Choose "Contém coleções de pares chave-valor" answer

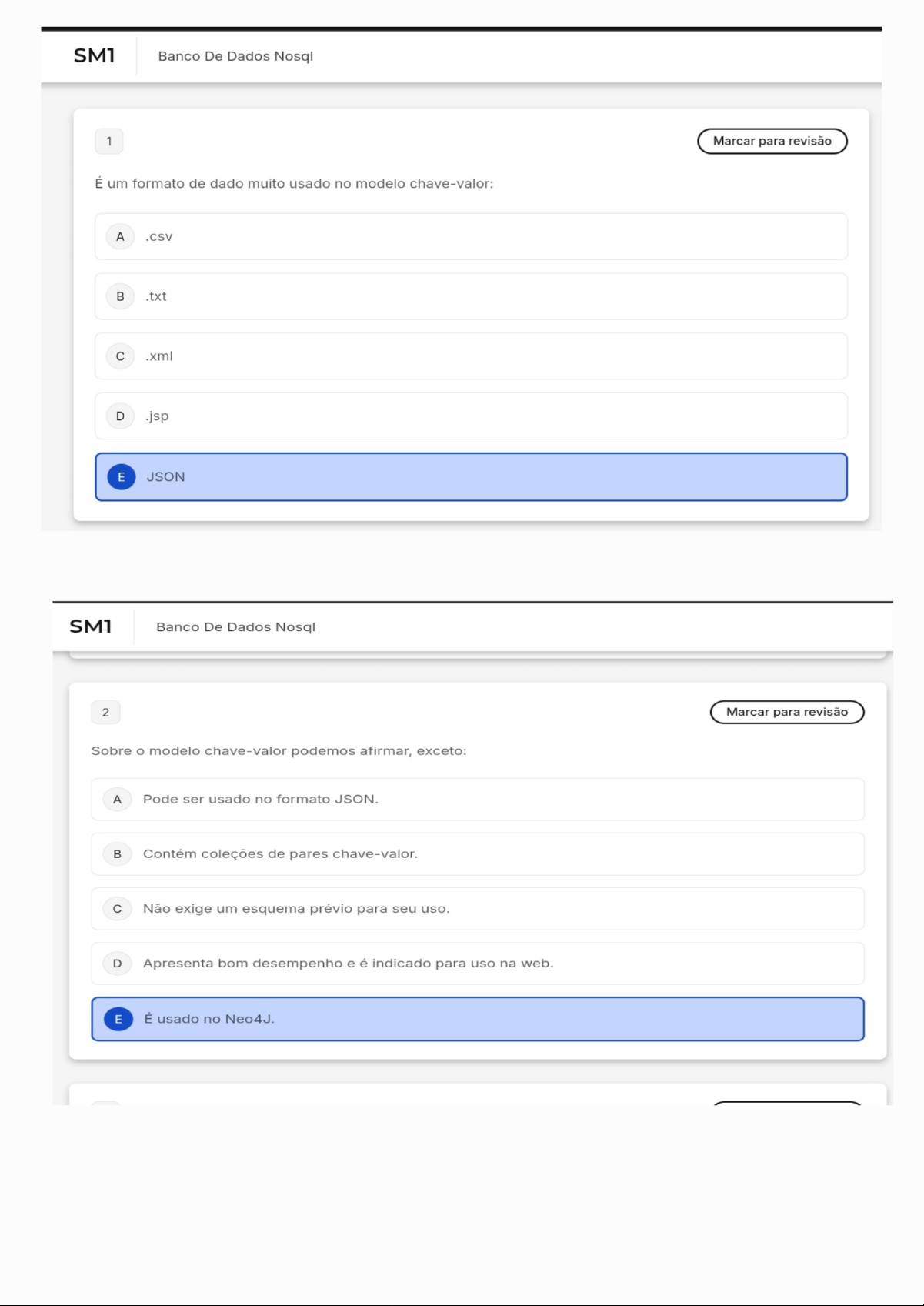click(x=477, y=854)
